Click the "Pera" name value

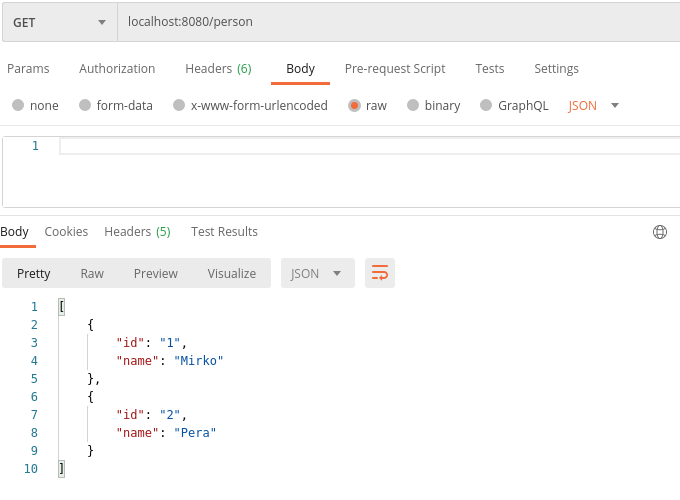(195, 432)
